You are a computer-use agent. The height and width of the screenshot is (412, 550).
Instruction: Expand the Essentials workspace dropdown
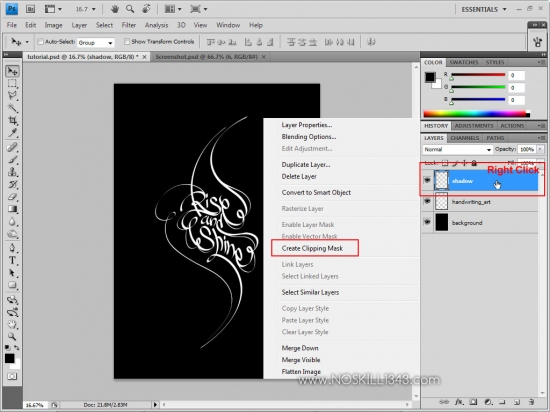tap(484, 9)
